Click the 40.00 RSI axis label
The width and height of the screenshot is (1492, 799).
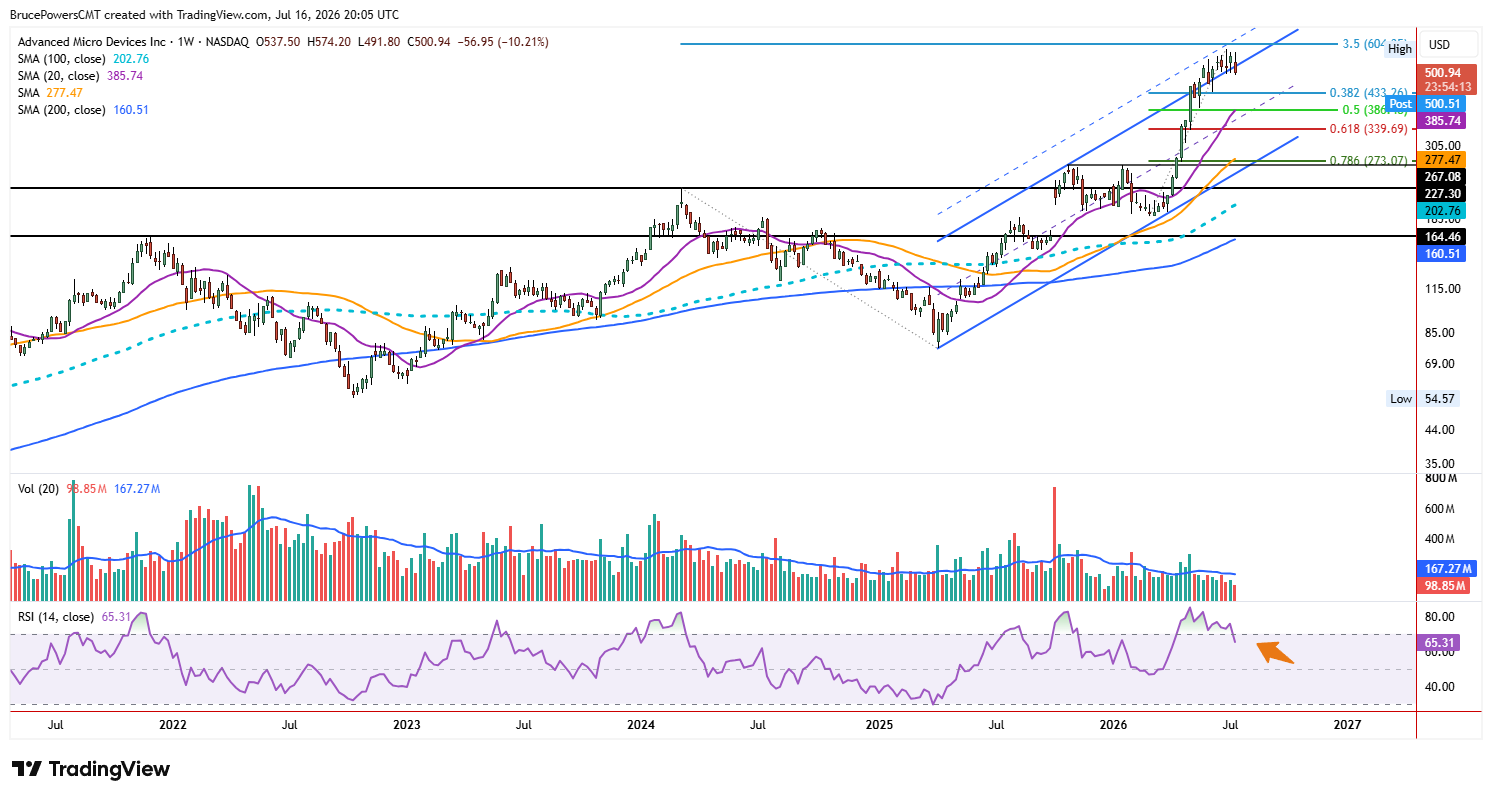[x=1439, y=687]
